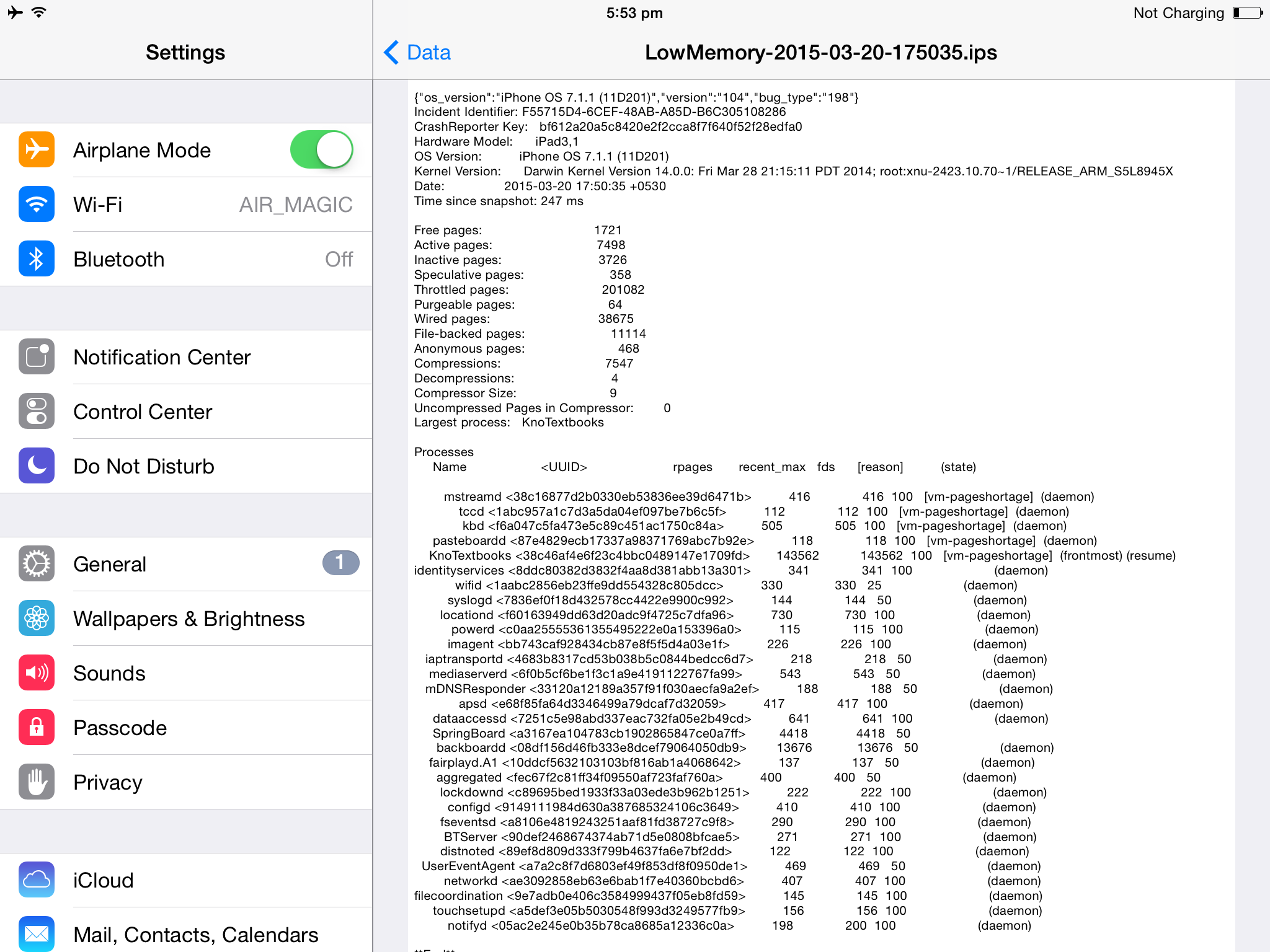Tap the Hardware Model iPad3,1 line
Viewport: 1270px width, 952px height.
496,142
